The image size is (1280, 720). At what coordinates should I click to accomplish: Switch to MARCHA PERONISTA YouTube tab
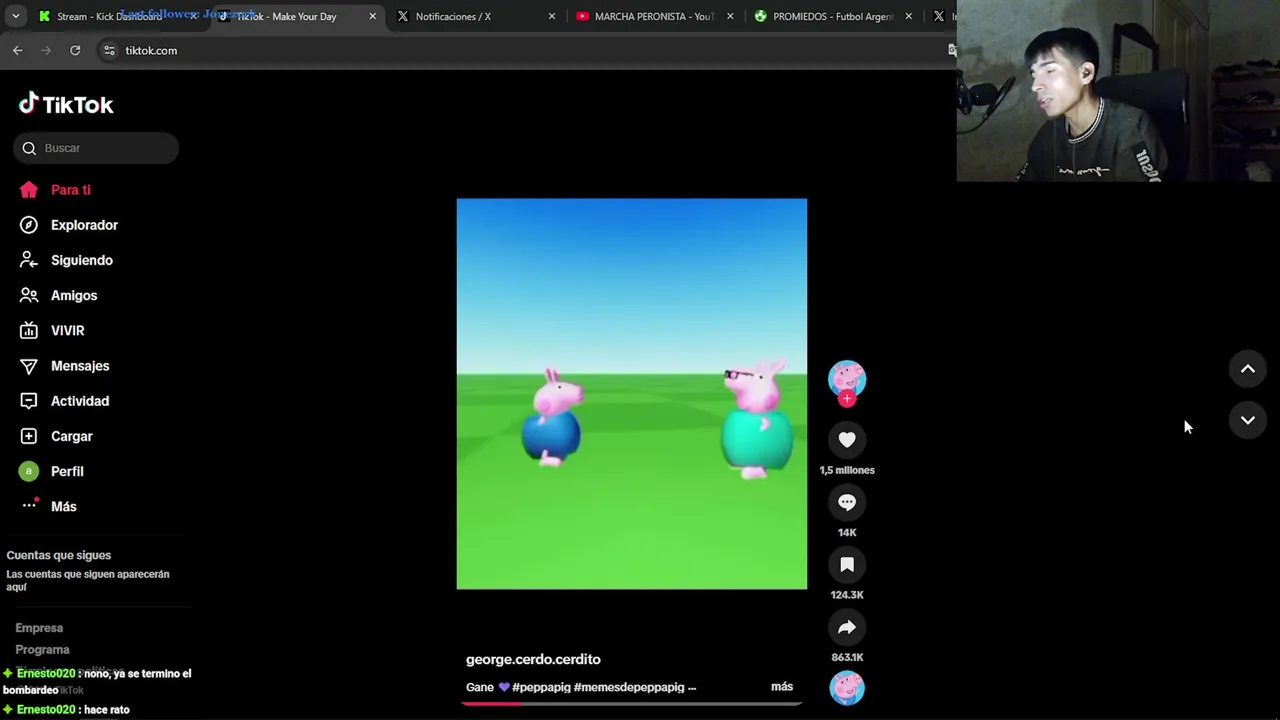click(653, 16)
